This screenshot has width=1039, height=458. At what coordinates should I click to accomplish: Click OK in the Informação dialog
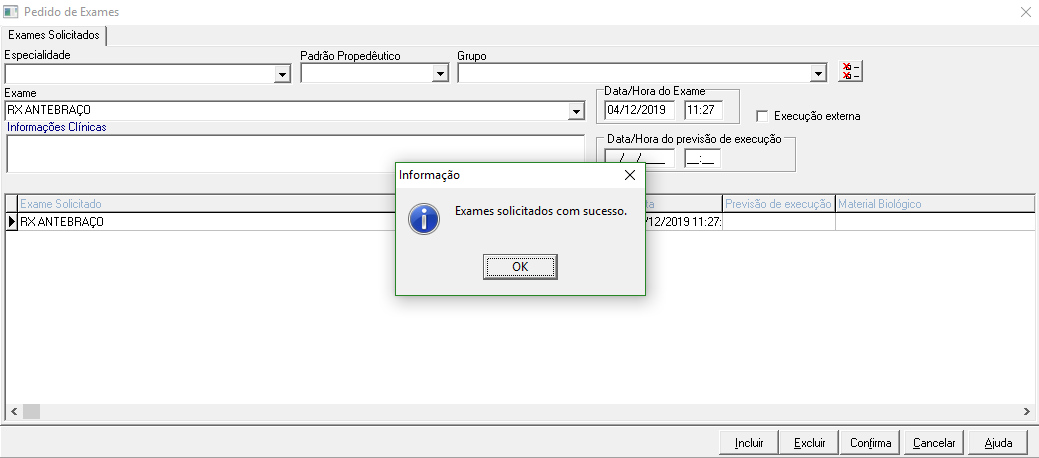[520, 266]
